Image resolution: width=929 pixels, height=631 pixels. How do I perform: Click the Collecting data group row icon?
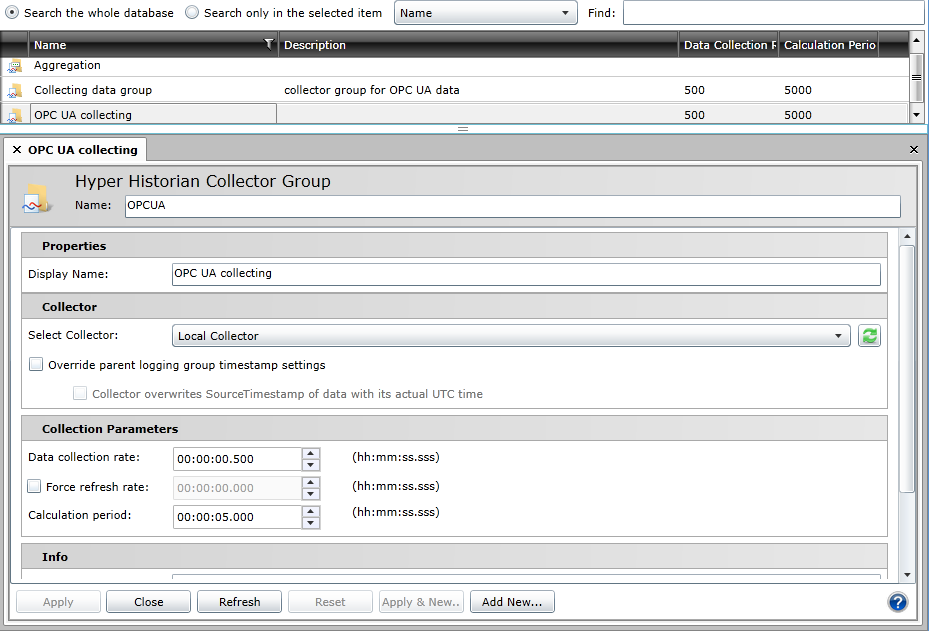tap(14, 91)
